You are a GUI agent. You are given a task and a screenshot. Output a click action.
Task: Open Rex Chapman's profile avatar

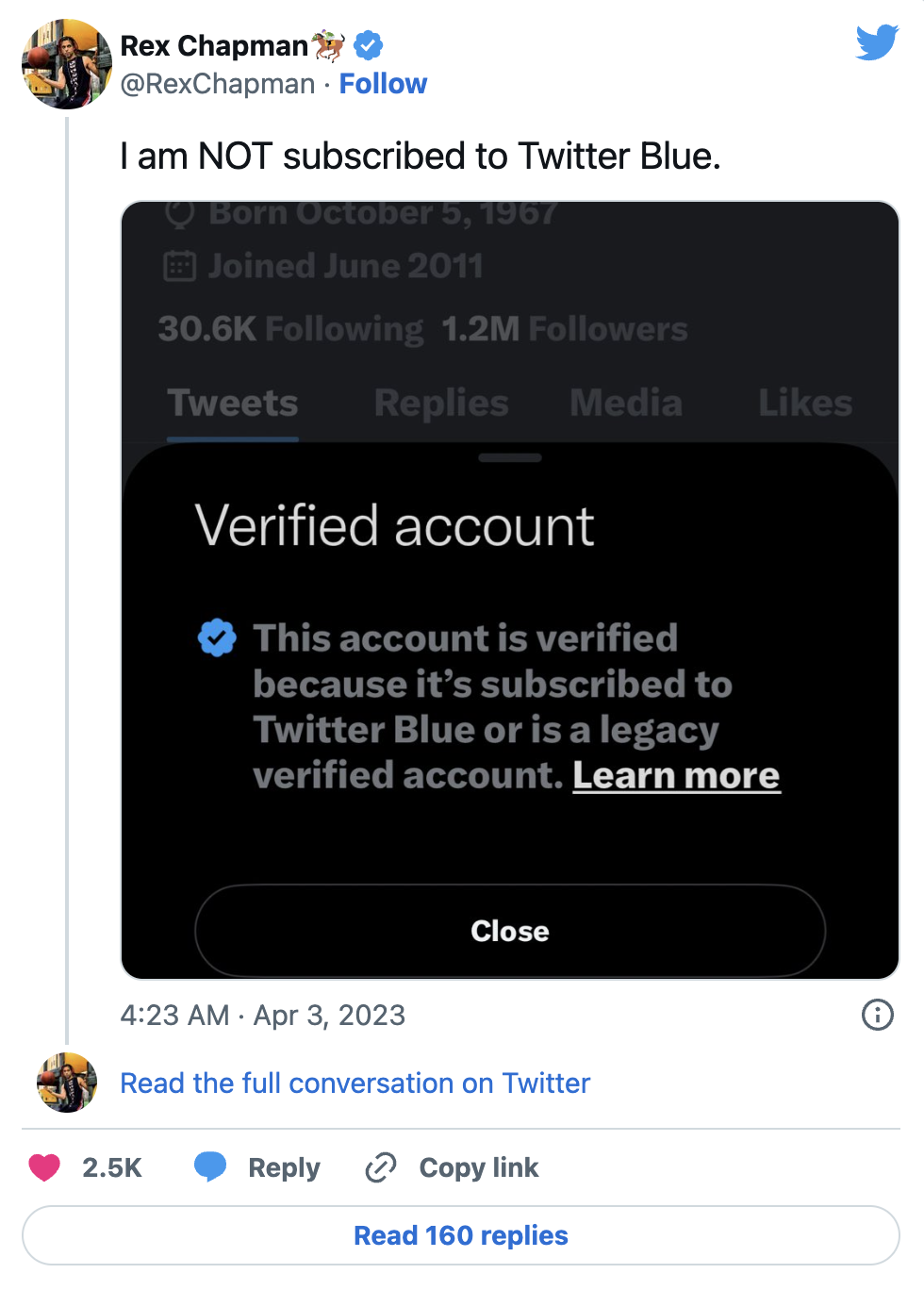pyautogui.click(x=67, y=64)
